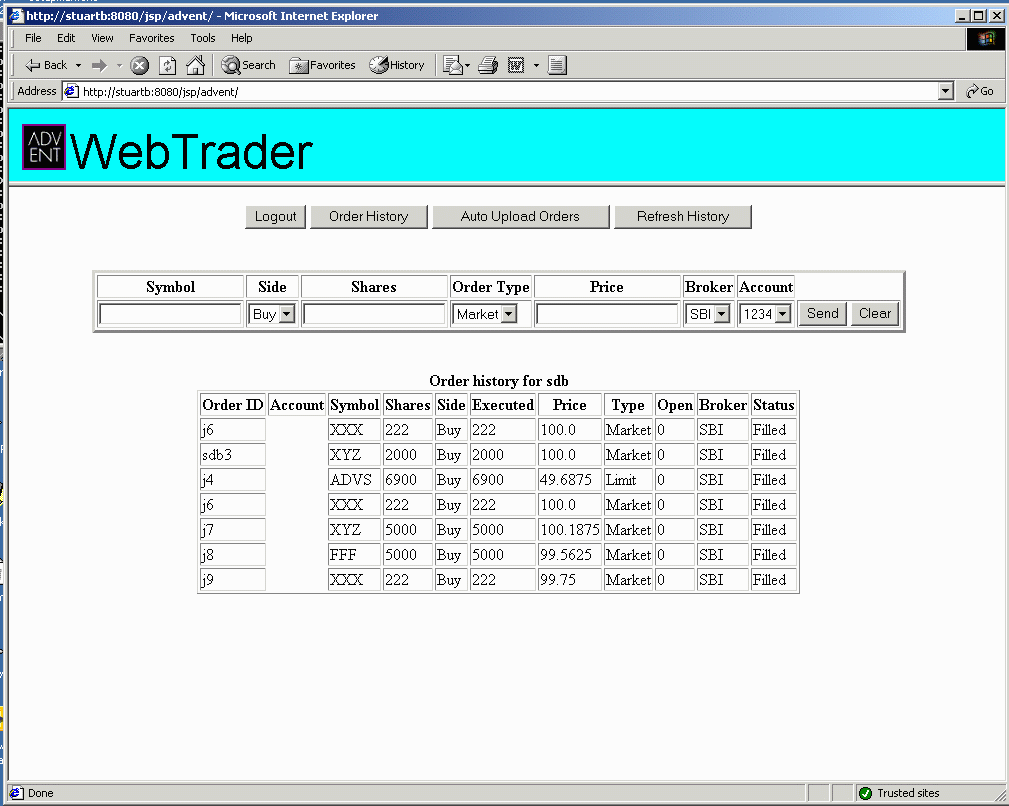Screen dimensions: 1009x806
Task: Expand the Side dropdown showing Buy
Action: (272, 314)
